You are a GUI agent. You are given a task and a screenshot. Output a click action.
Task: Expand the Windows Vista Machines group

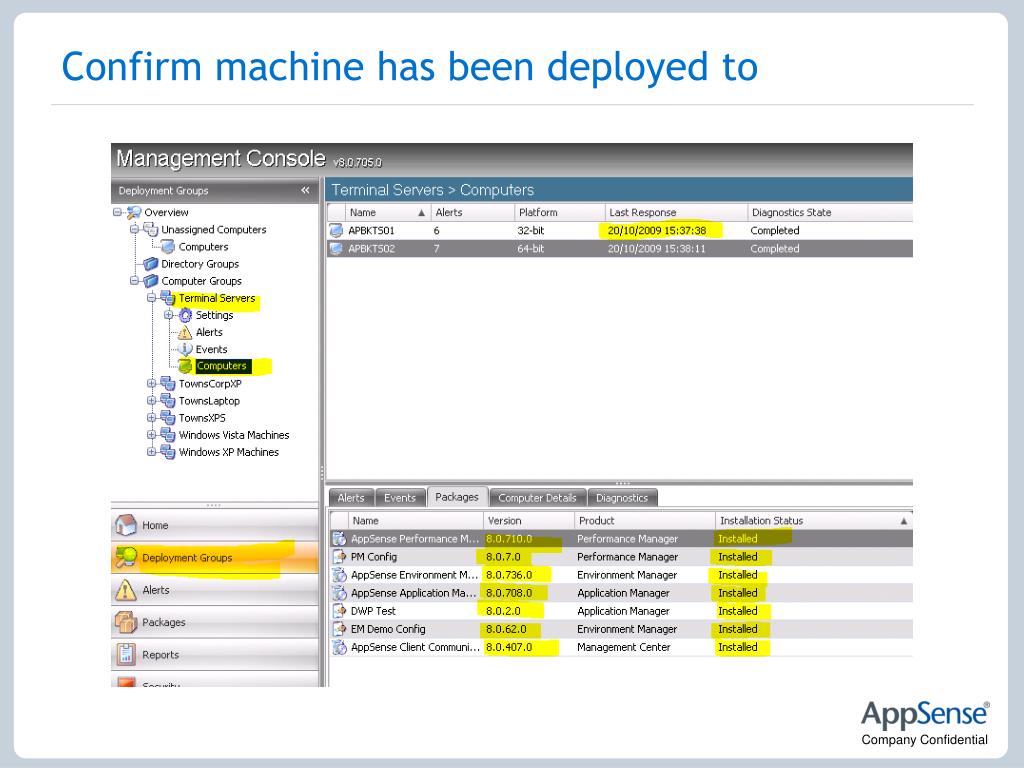coord(152,434)
